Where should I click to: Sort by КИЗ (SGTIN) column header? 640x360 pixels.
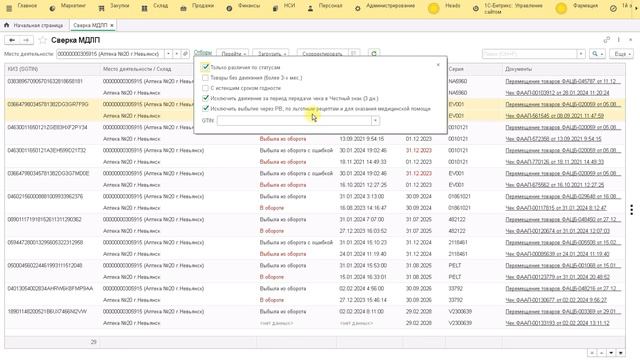point(52,69)
